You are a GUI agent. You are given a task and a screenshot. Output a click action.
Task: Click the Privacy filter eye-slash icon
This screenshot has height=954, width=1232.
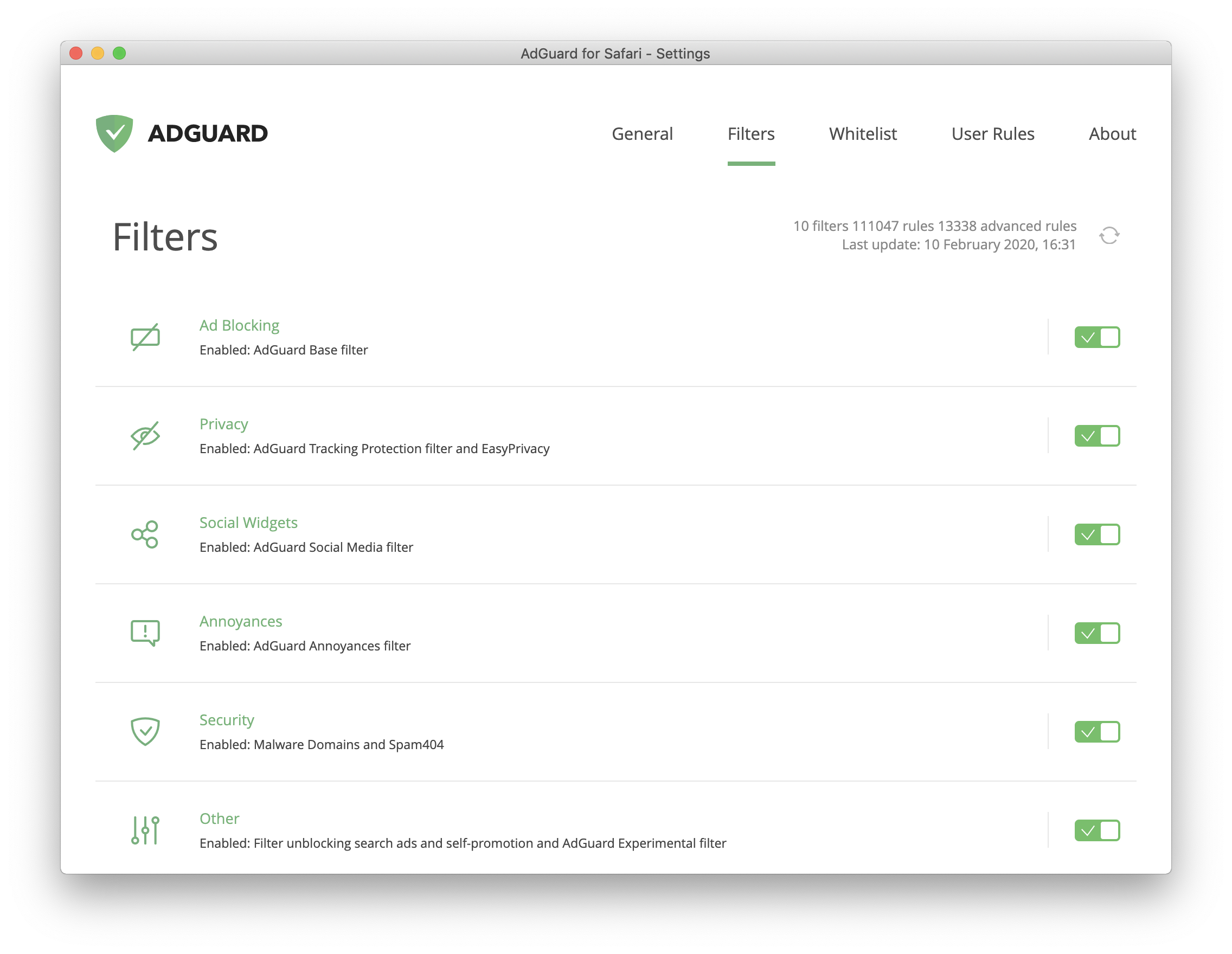point(145,435)
